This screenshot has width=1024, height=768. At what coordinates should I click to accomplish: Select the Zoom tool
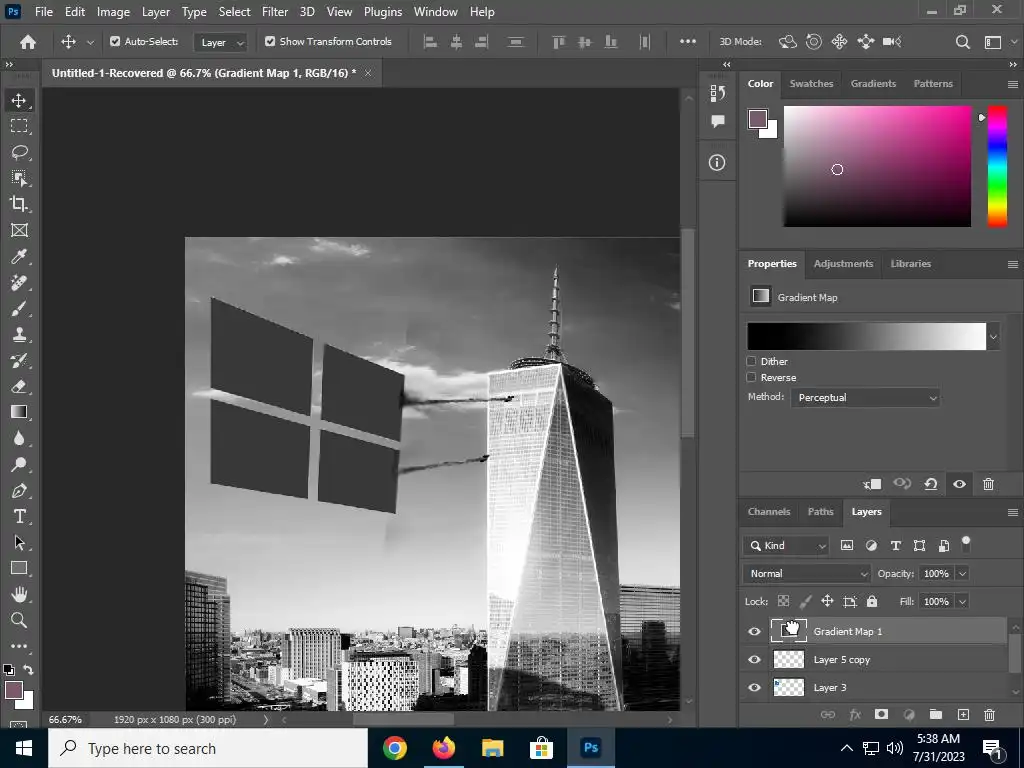(x=19, y=620)
